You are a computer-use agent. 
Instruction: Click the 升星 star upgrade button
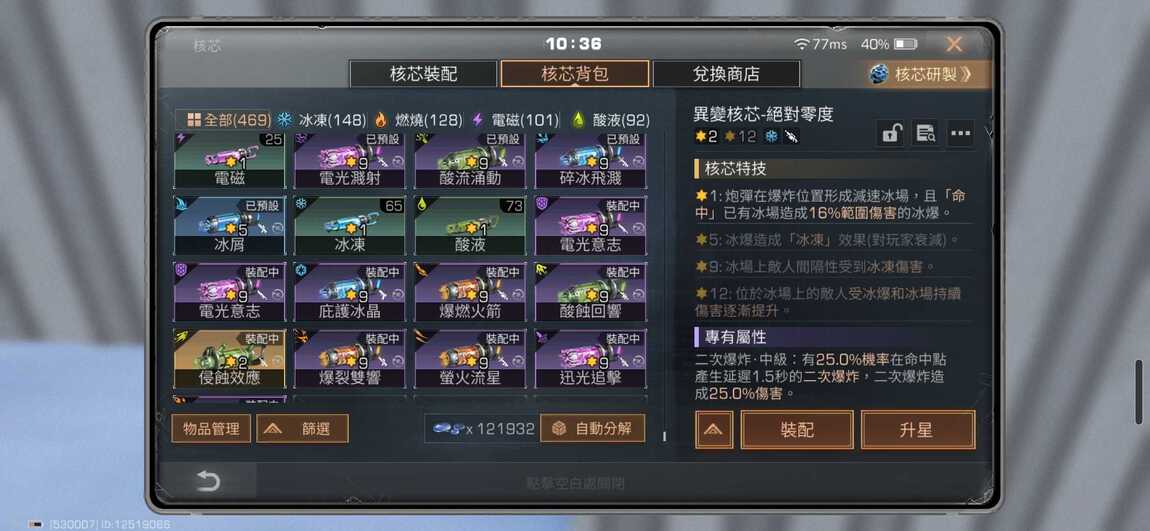[x=918, y=430]
